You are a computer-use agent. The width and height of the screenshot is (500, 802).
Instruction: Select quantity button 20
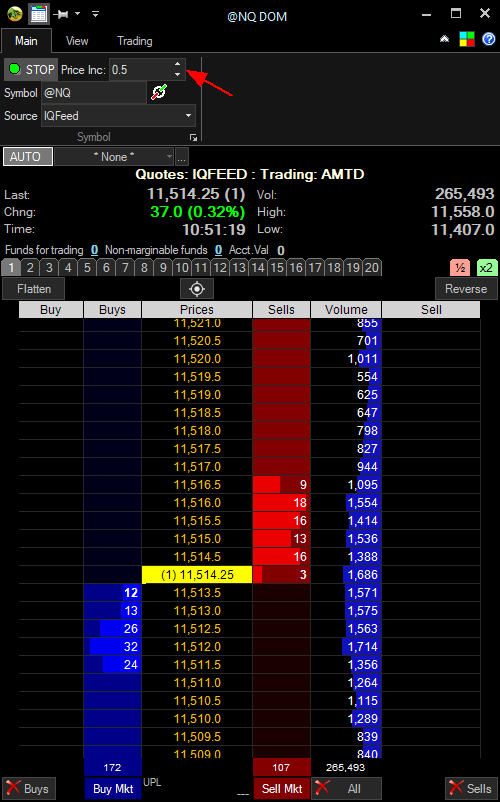[372, 268]
